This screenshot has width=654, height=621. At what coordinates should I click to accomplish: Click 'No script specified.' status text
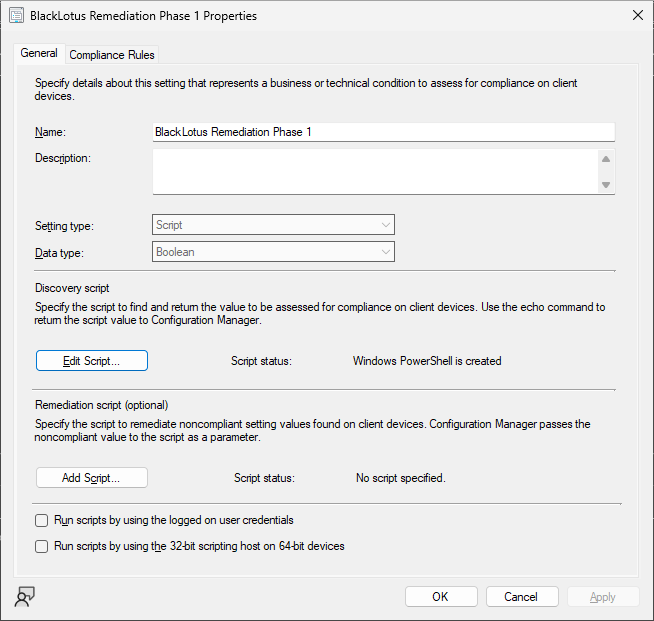click(x=401, y=478)
